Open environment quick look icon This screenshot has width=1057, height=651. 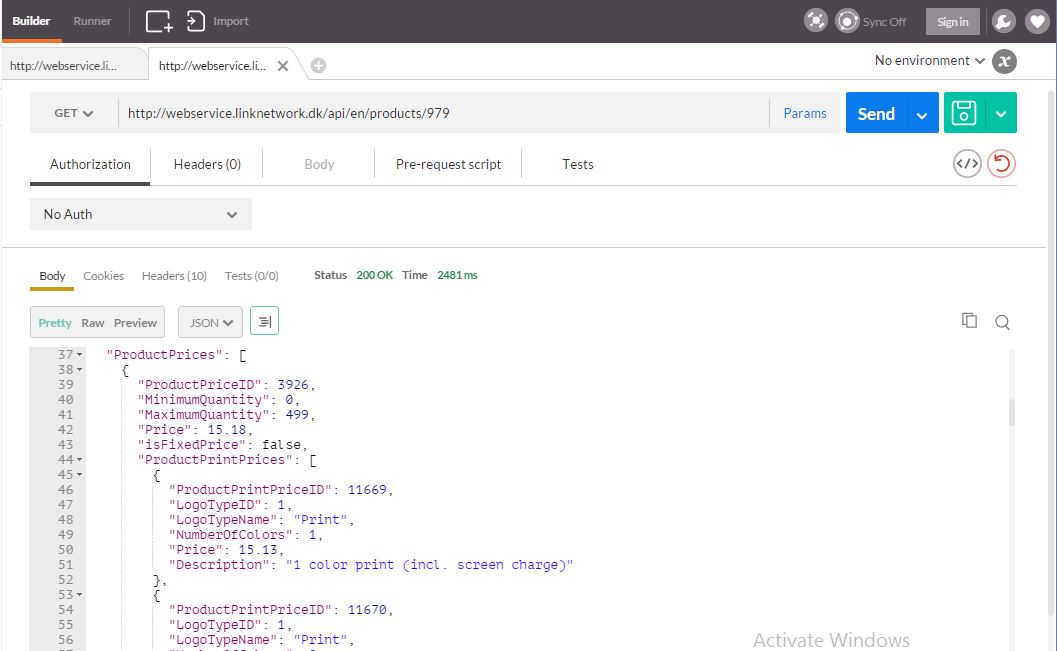click(x=1004, y=61)
